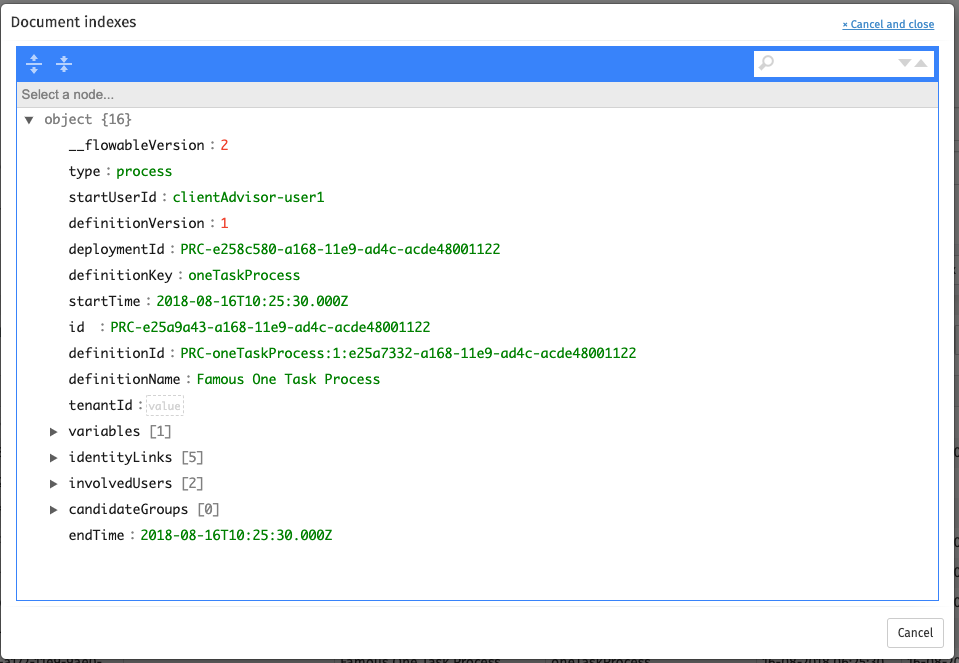The width and height of the screenshot is (959, 663).
Task: Expand the variables node
Action: point(54,432)
